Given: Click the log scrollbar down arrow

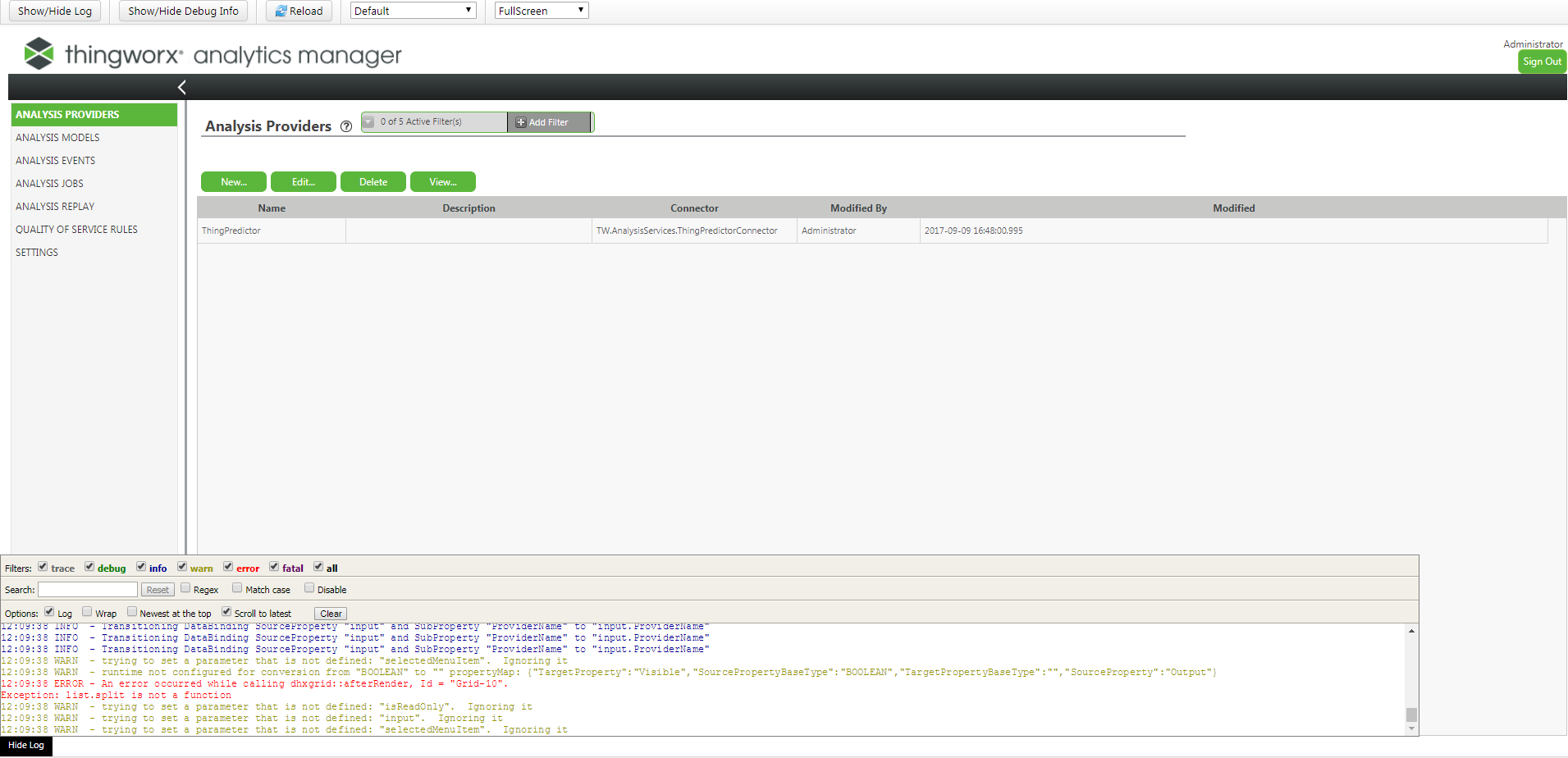Looking at the screenshot, I should pyautogui.click(x=1411, y=728).
